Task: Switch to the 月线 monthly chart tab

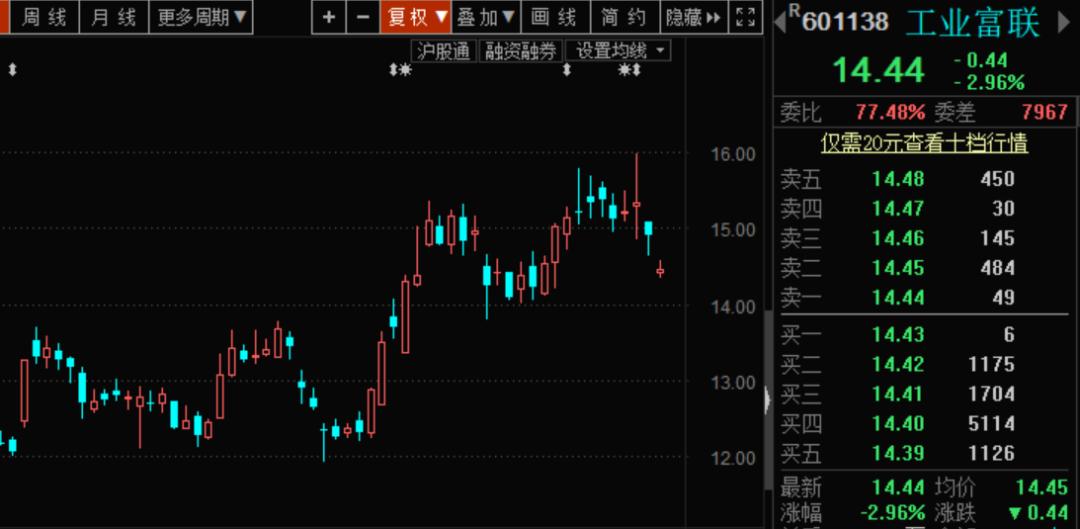Action: click(x=112, y=17)
